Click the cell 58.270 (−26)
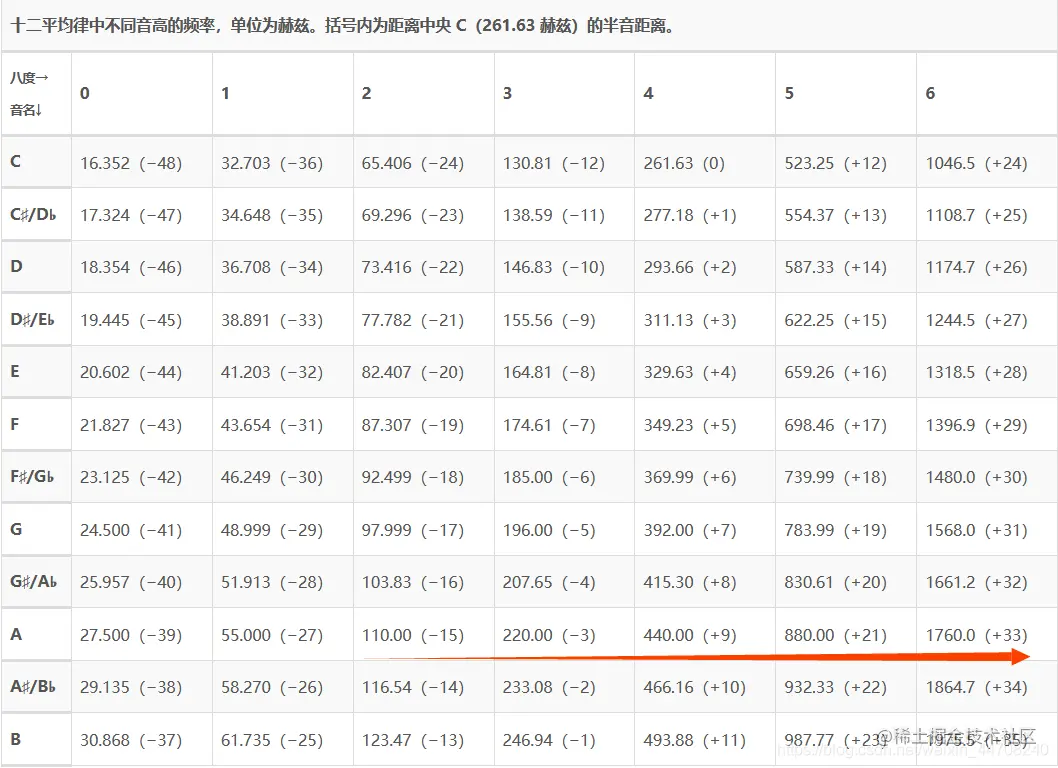 [x=283, y=686]
